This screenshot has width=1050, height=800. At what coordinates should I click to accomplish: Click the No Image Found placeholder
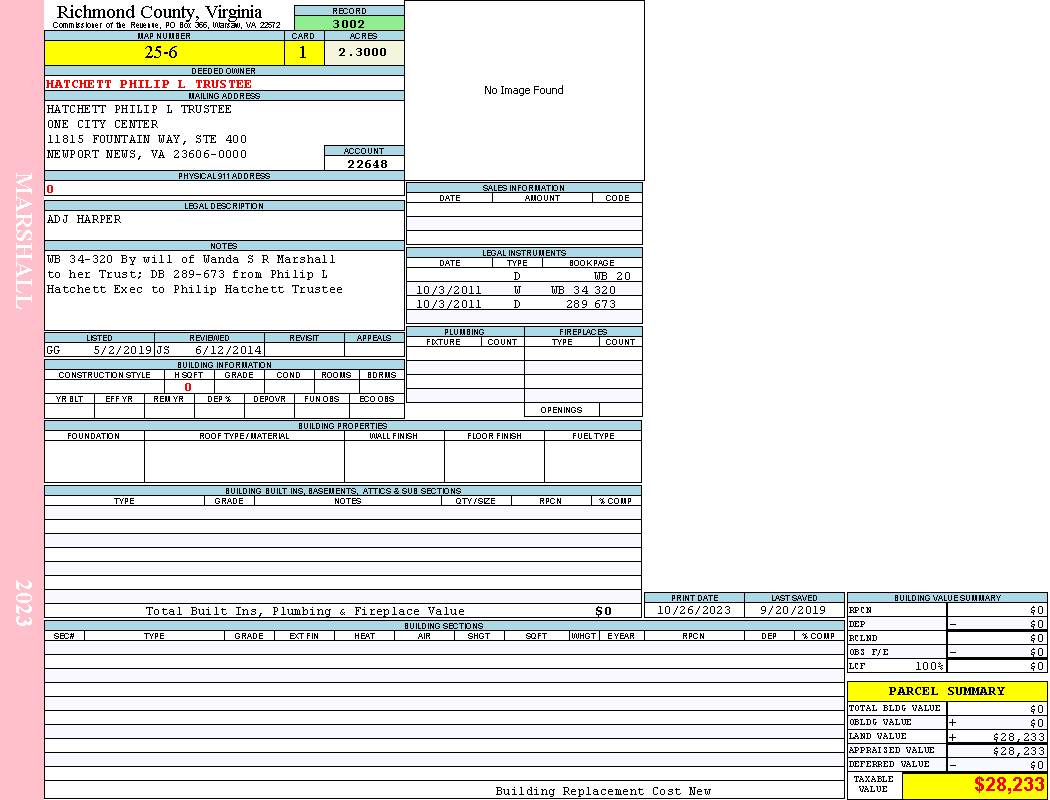[x=523, y=90]
